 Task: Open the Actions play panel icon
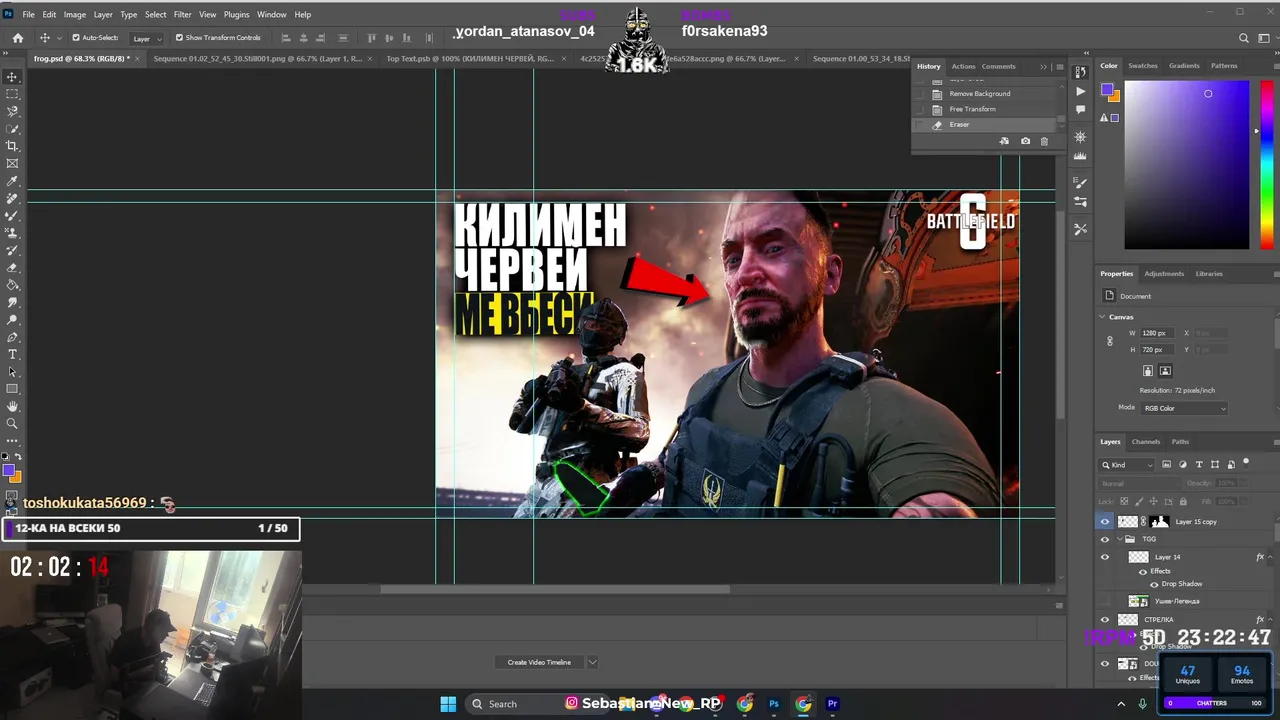point(1080,91)
